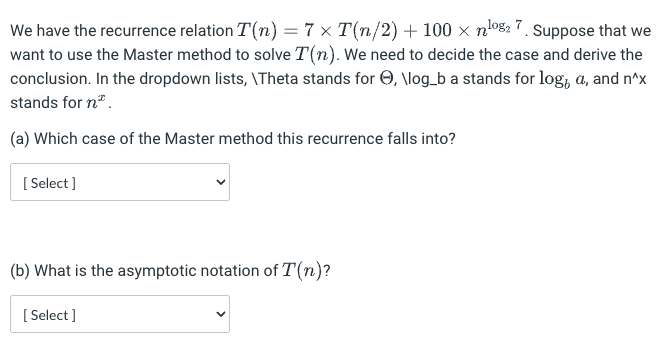Open the asymptotic notation dropdown for (b)
The height and width of the screenshot is (362, 663).
click(120, 314)
